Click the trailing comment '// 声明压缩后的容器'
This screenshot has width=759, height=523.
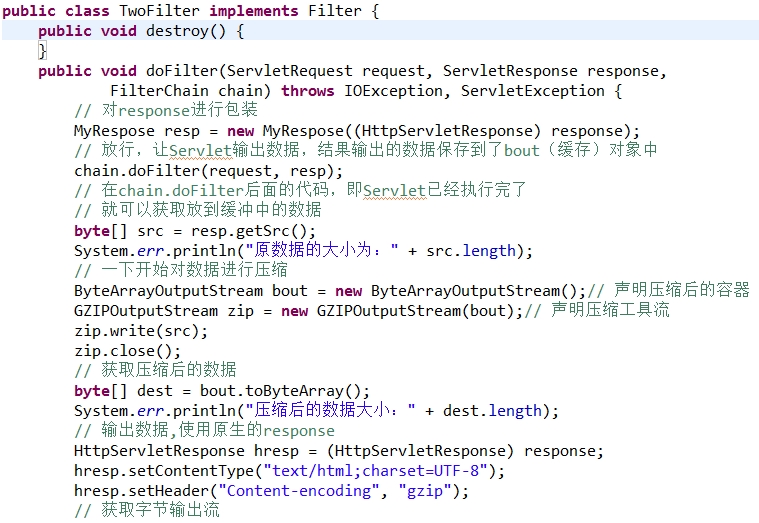pyautogui.click(x=668, y=291)
